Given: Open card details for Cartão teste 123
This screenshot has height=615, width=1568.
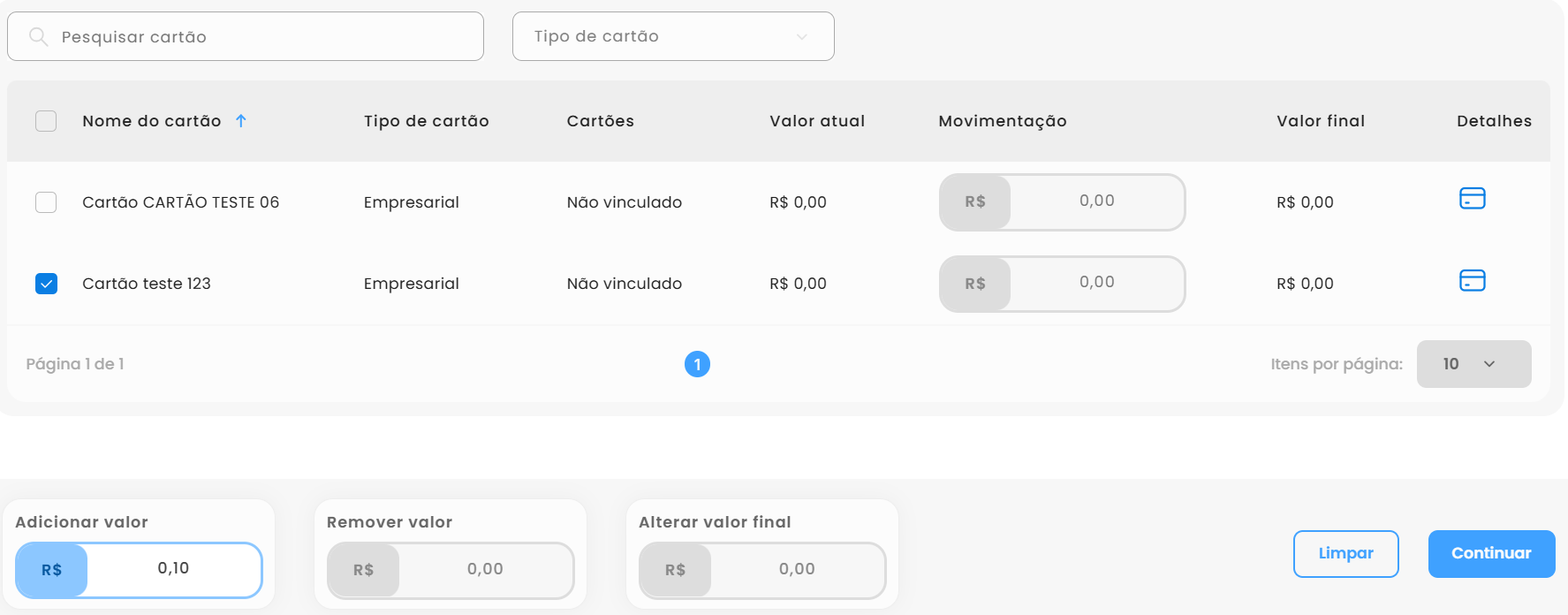Looking at the screenshot, I should pyautogui.click(x=1472, y=281).
